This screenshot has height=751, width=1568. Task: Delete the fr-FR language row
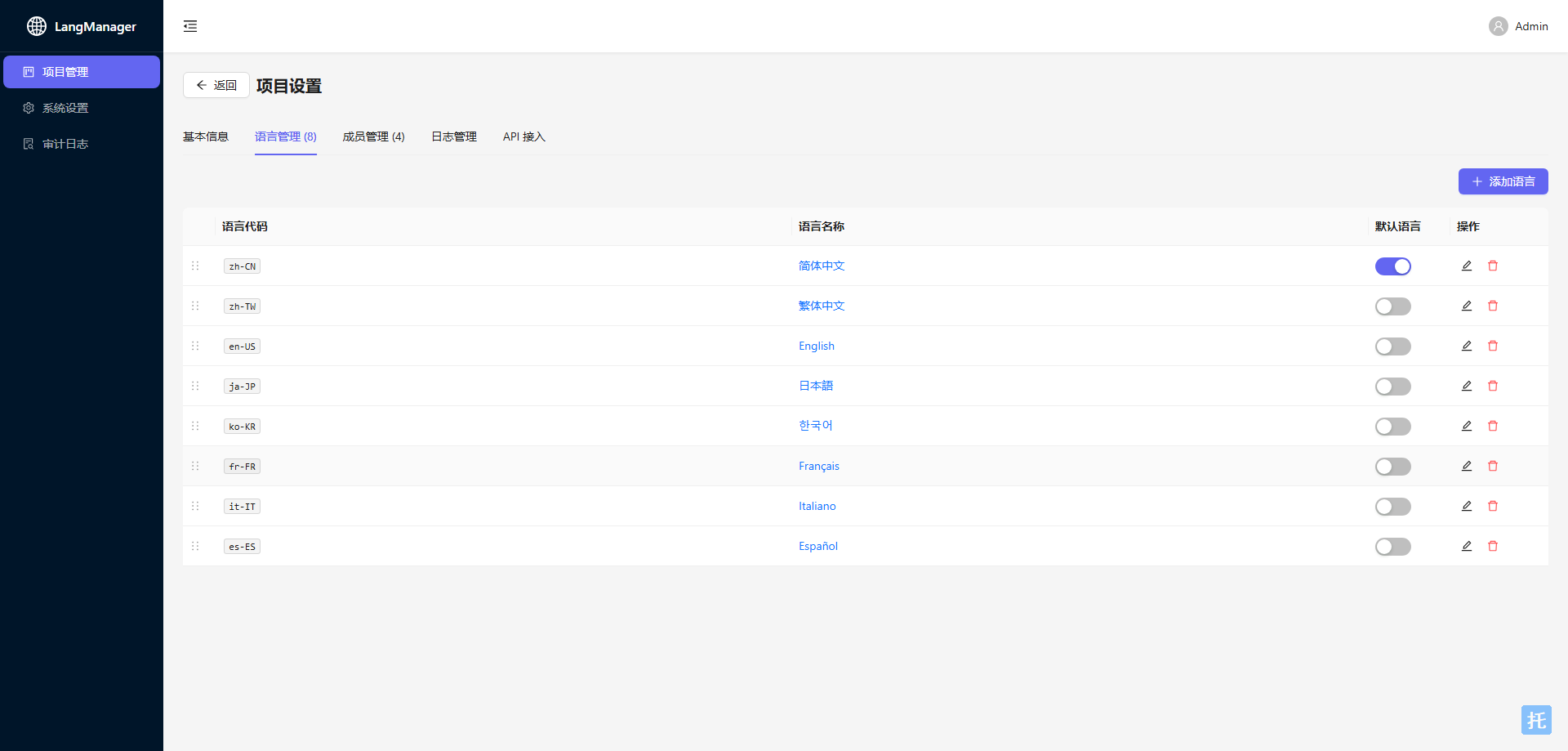tap(1493, 466)
